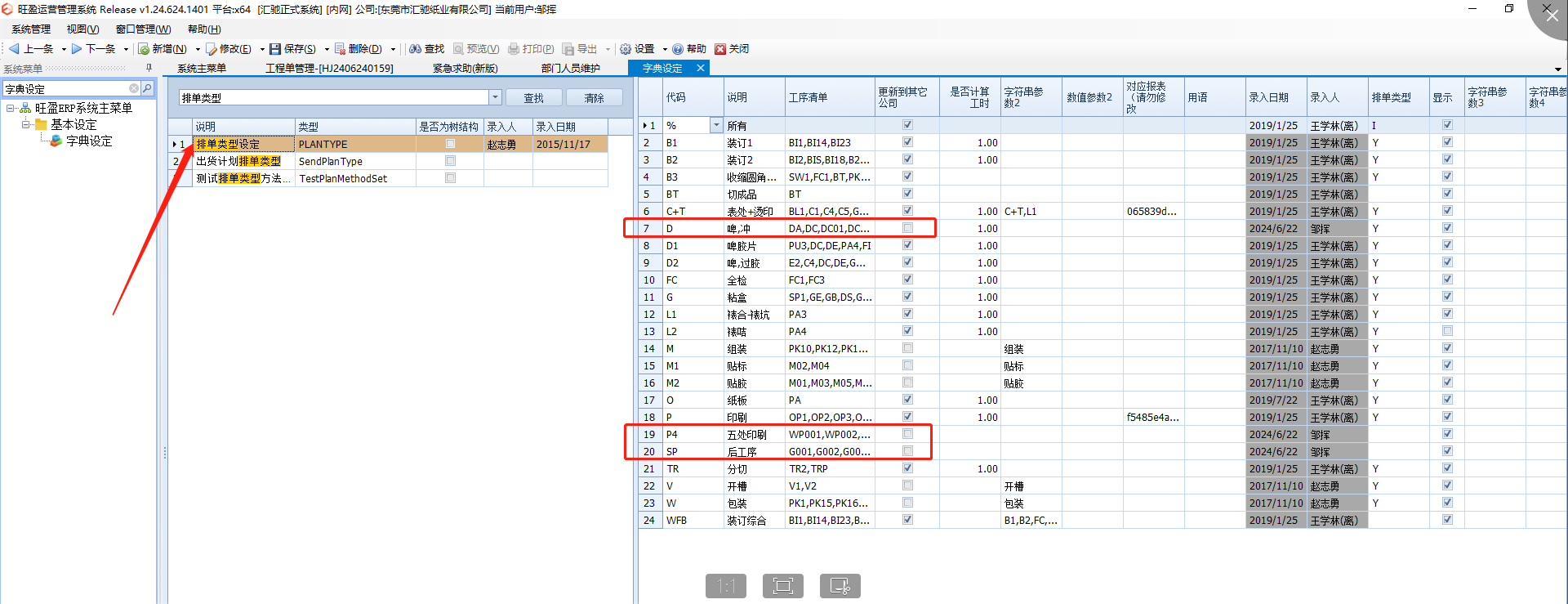Click the 查找 search button
Screen dimensions: 1568x604
(x=534, y=98)
